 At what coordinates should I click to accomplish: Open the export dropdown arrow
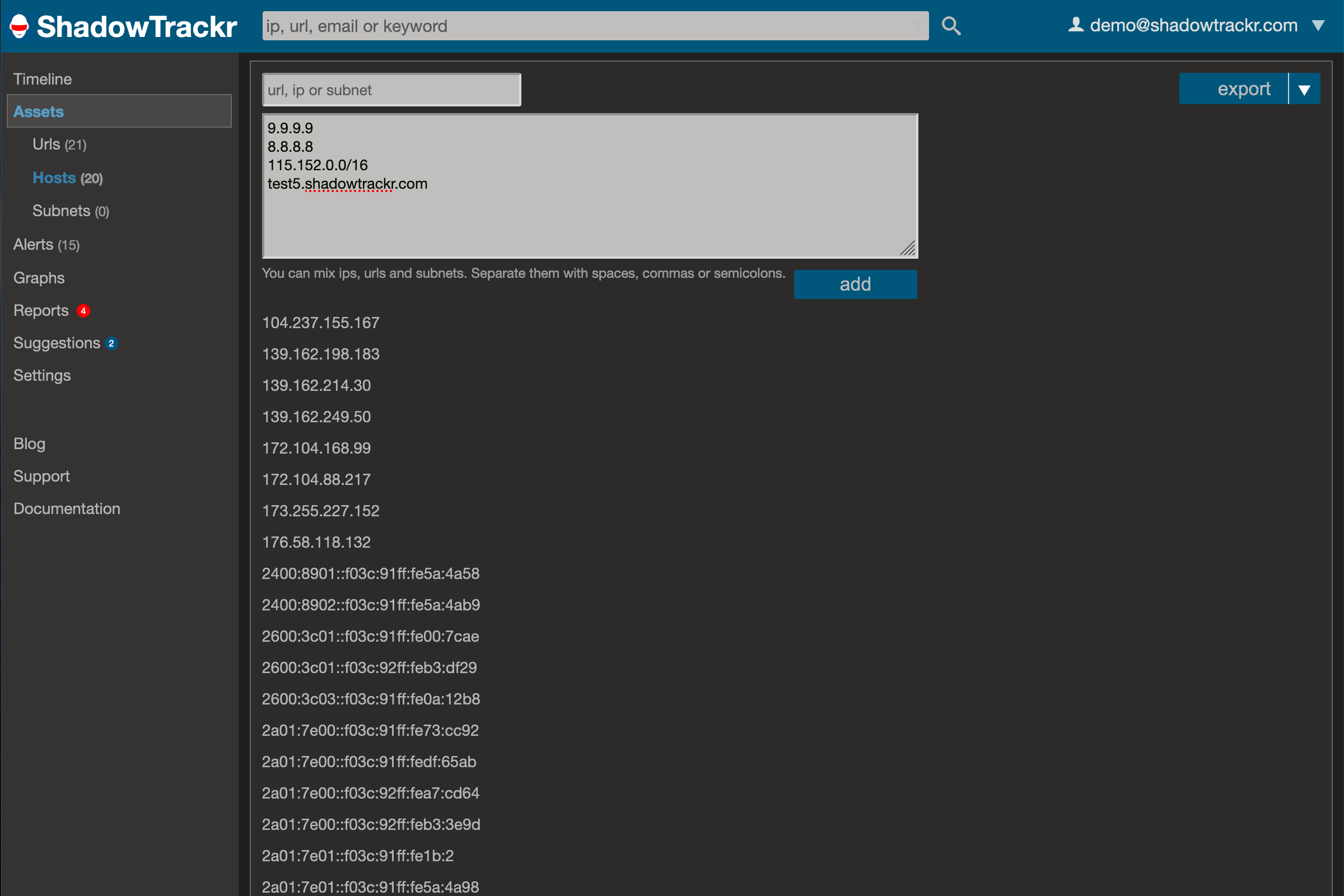click(1305, 88)
